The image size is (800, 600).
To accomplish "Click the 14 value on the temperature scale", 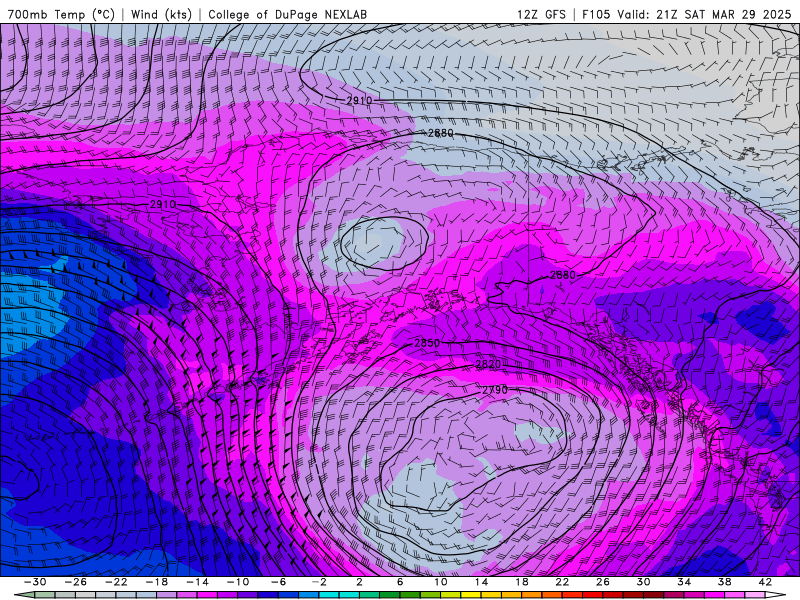I will pos(481,582).
